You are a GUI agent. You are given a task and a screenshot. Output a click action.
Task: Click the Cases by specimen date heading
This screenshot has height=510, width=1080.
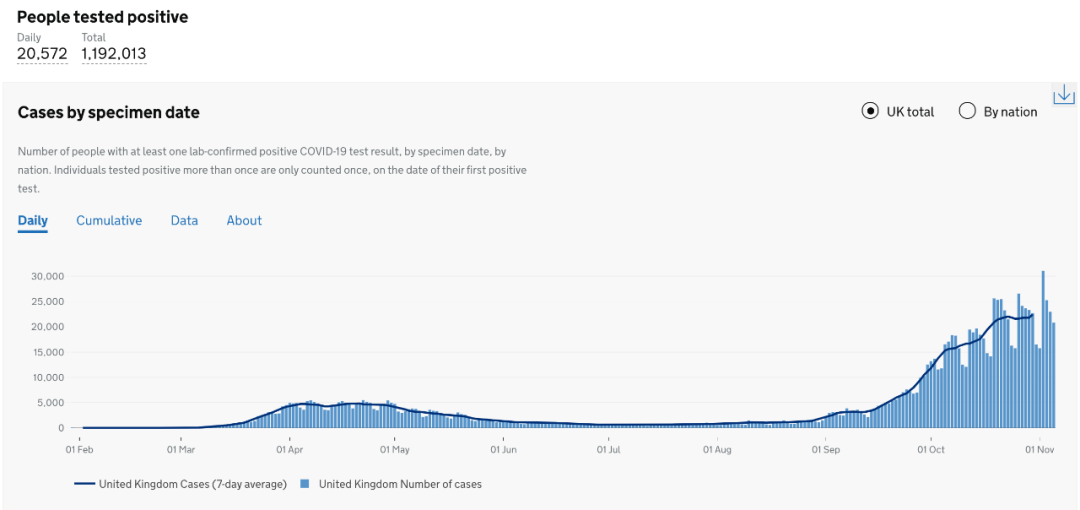click(x=109, y=112)
